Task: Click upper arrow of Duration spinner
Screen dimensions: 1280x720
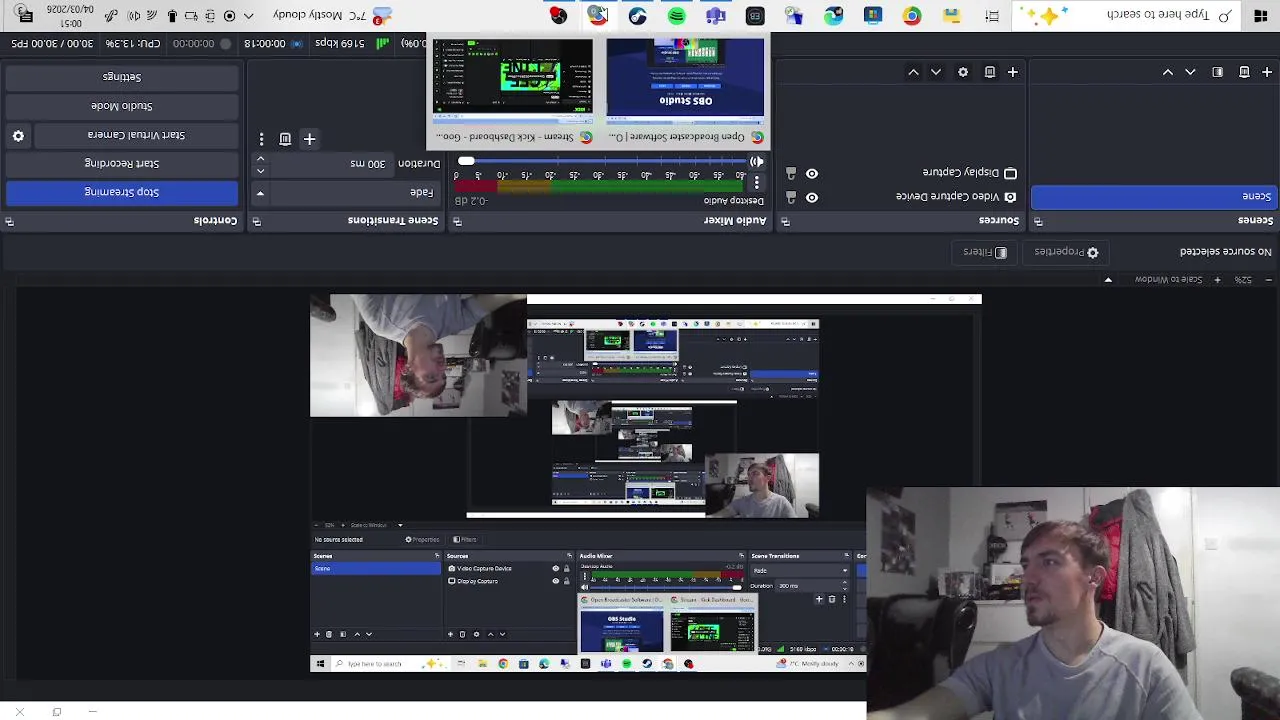Action: 260,158
